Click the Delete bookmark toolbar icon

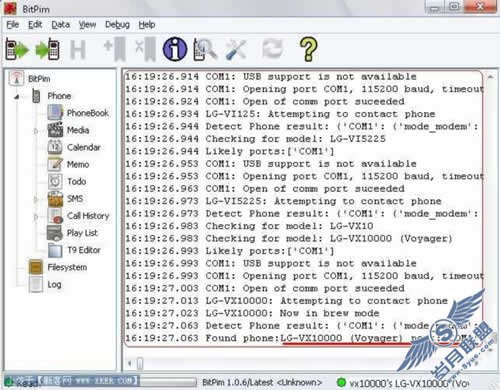(146, 49)
